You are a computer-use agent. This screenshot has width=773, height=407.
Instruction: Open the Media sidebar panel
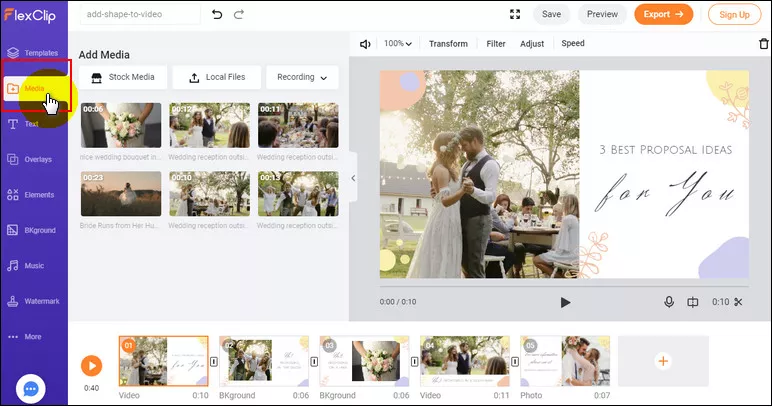point(34,89)
